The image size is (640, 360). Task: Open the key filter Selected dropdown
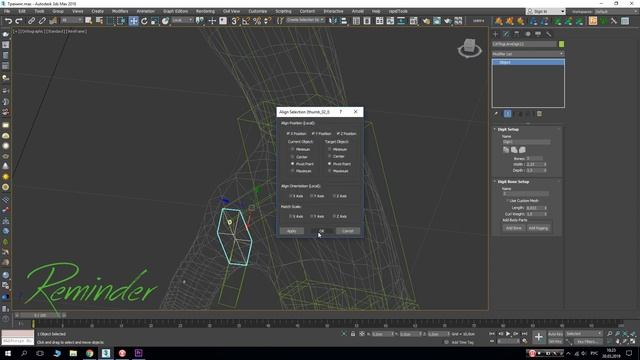click(x=584, y=334)
